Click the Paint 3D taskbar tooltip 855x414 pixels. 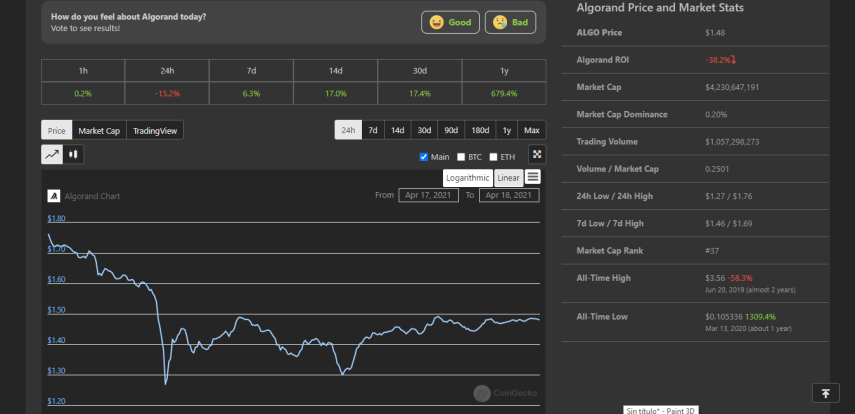tap(661, 410)
